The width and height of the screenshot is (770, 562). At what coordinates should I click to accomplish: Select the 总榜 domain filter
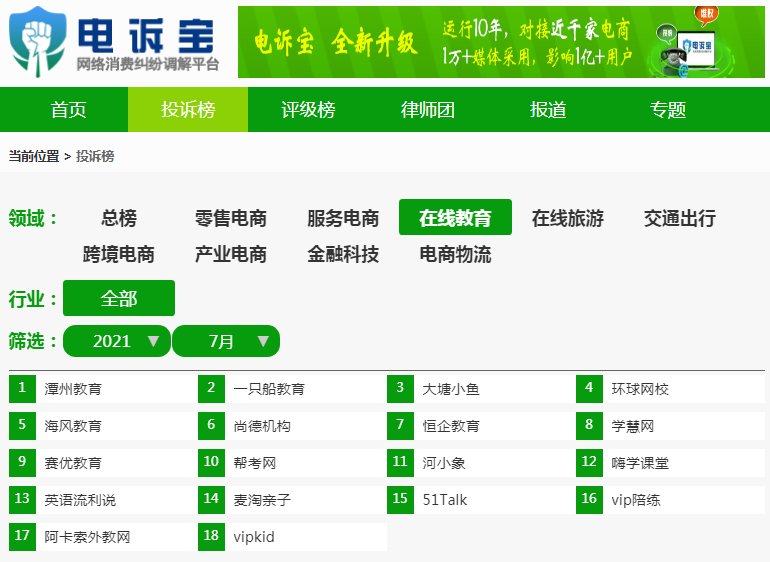119,218
